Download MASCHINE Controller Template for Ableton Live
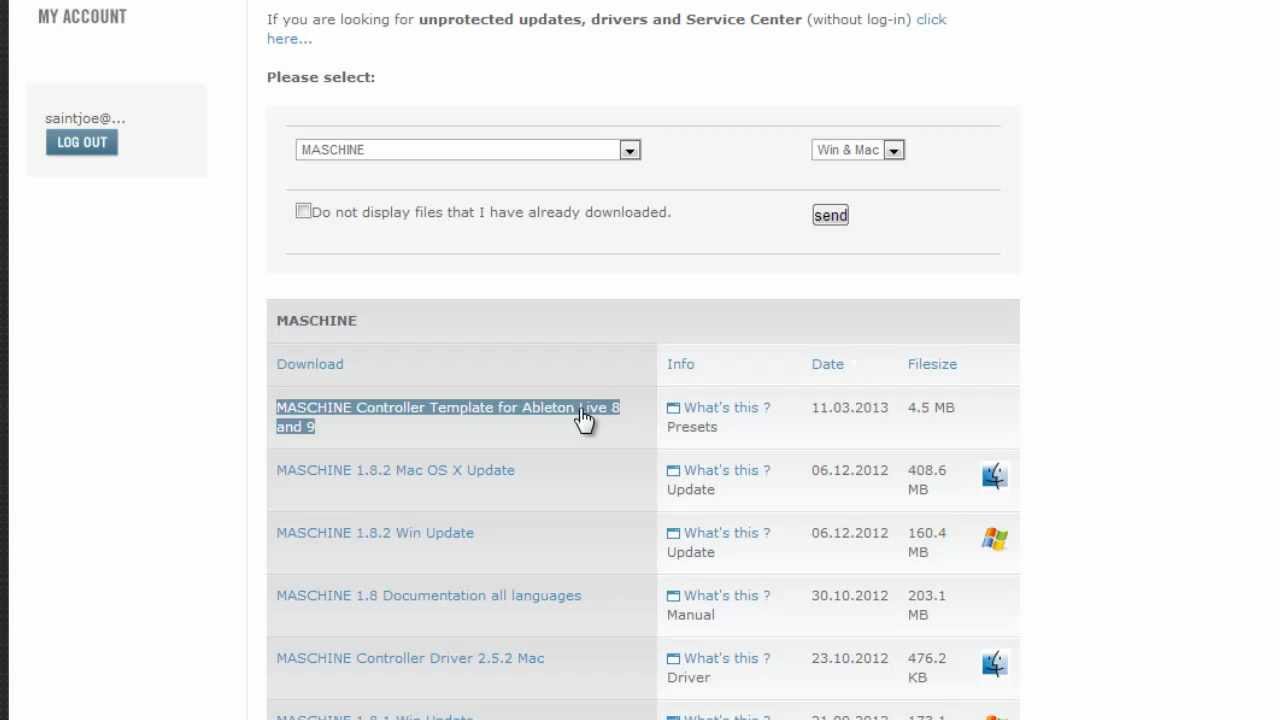This screenshot has width=1280, height=720. [448, 417]
